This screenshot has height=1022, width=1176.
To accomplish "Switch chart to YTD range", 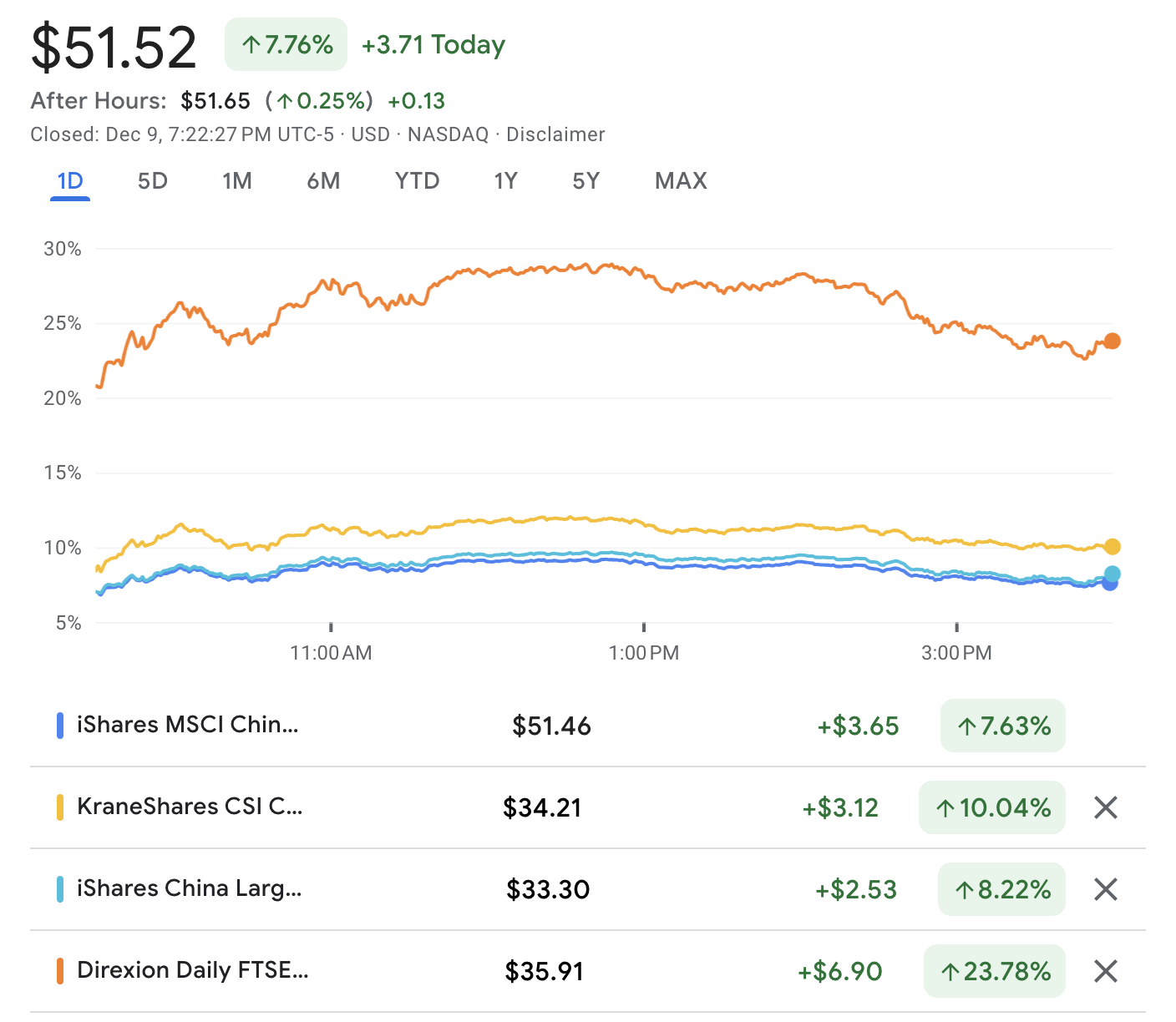I will coord(417,181).
